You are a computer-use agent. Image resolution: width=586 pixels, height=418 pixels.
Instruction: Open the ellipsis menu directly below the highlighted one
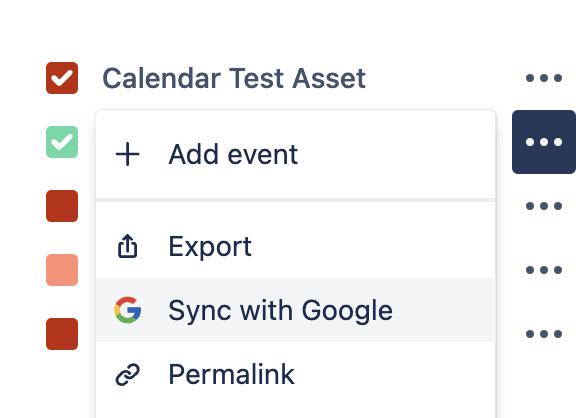coord(544,206)
